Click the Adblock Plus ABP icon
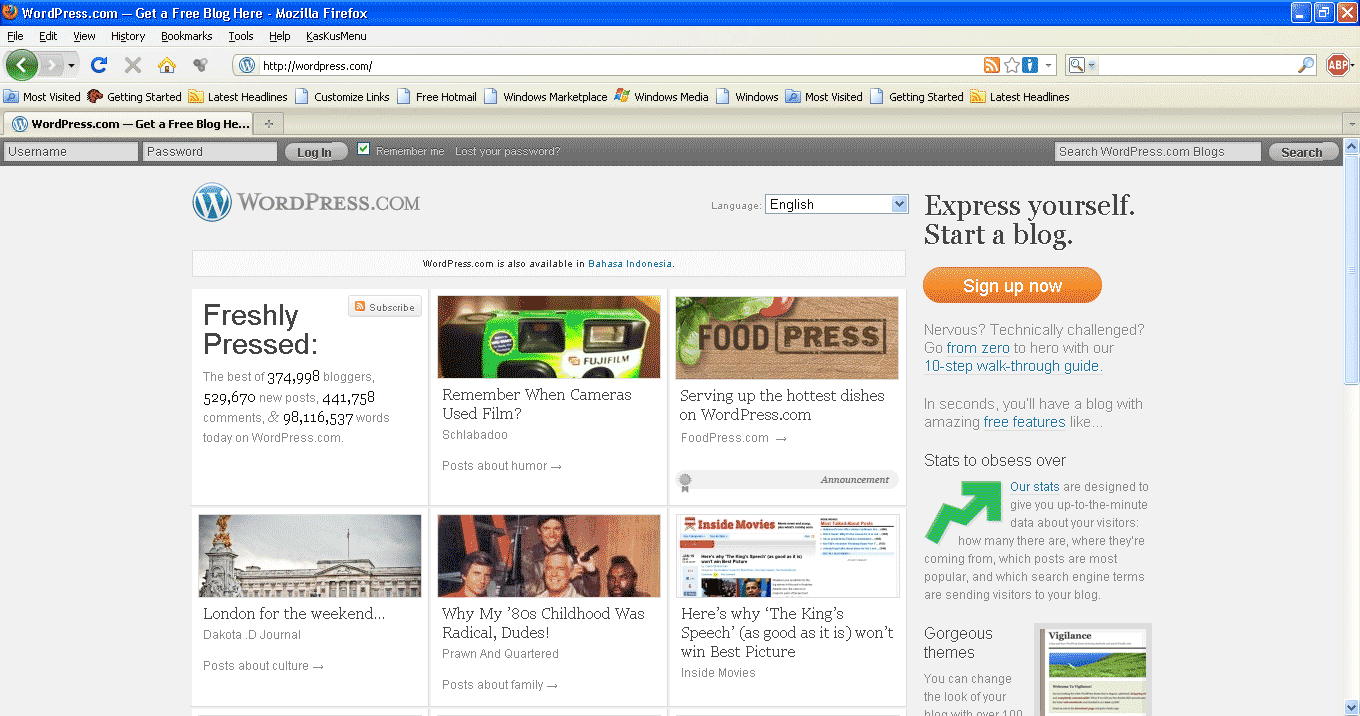Image resolution: width=1360 pixels, height=716 pixels. pos(1338,65)
